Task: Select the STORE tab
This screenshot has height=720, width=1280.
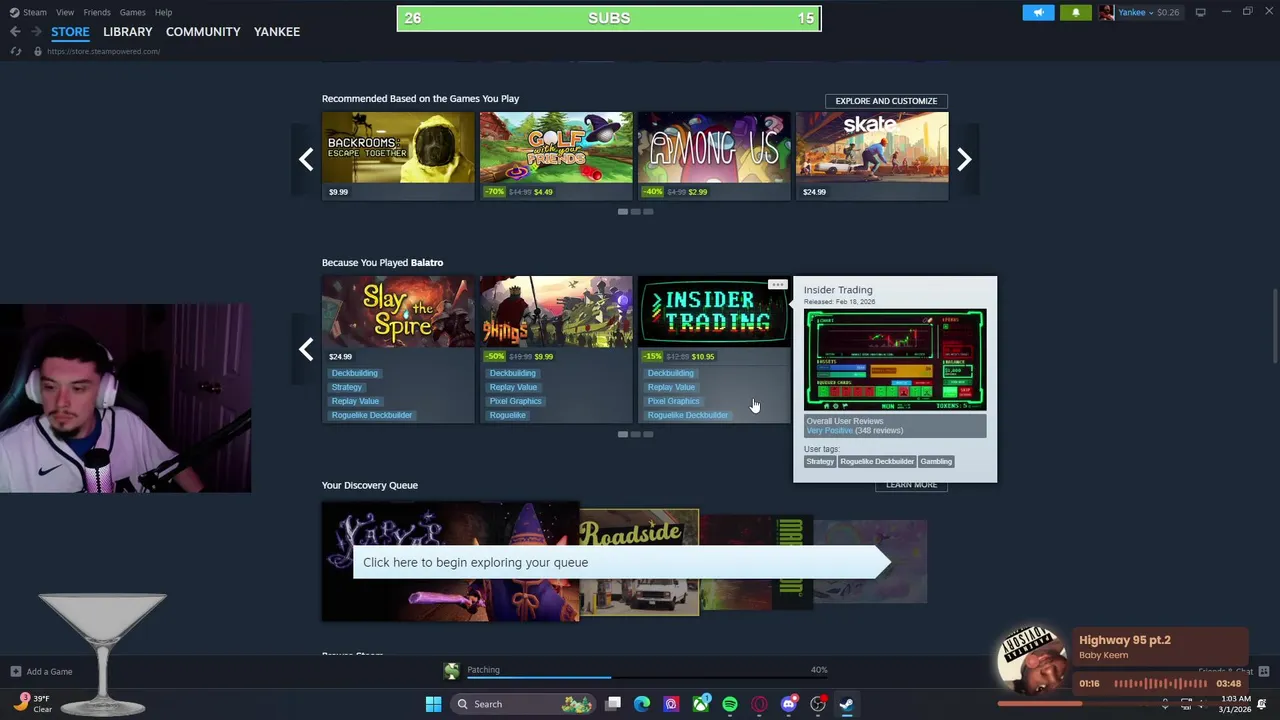Action: 70,32
